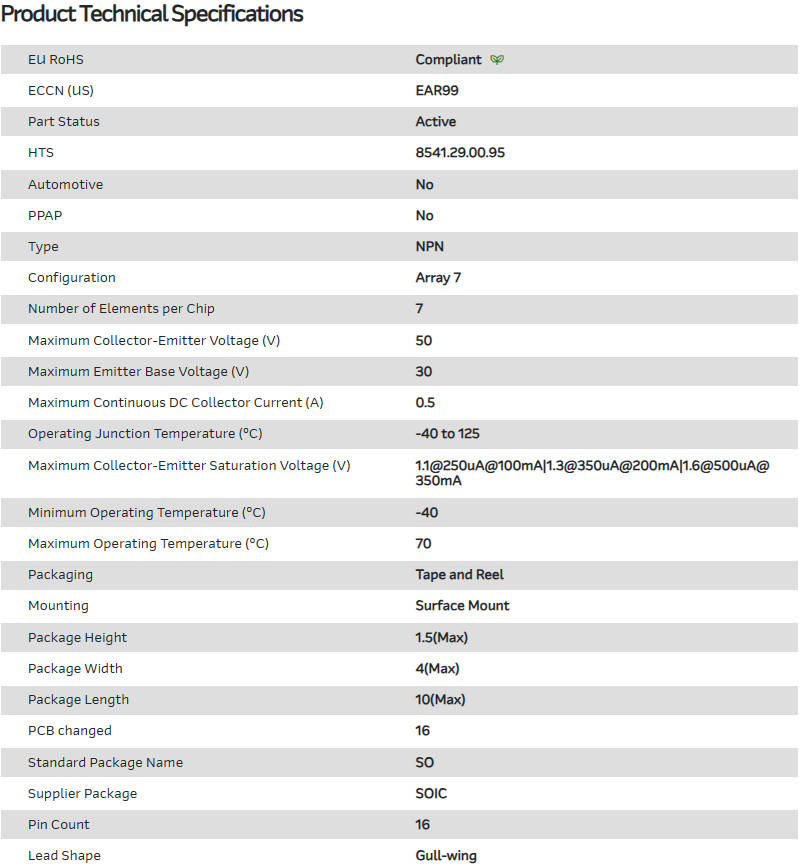Click the green leaf icon beside Compliant
799x867 pixels.
[x=497, y=60]
